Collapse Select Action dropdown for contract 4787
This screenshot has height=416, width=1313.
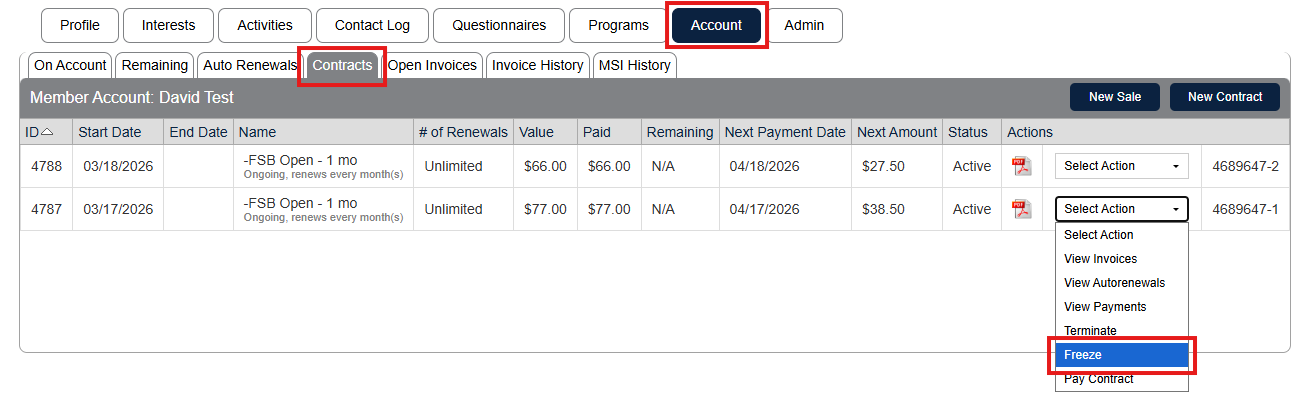click(1121, 209)
